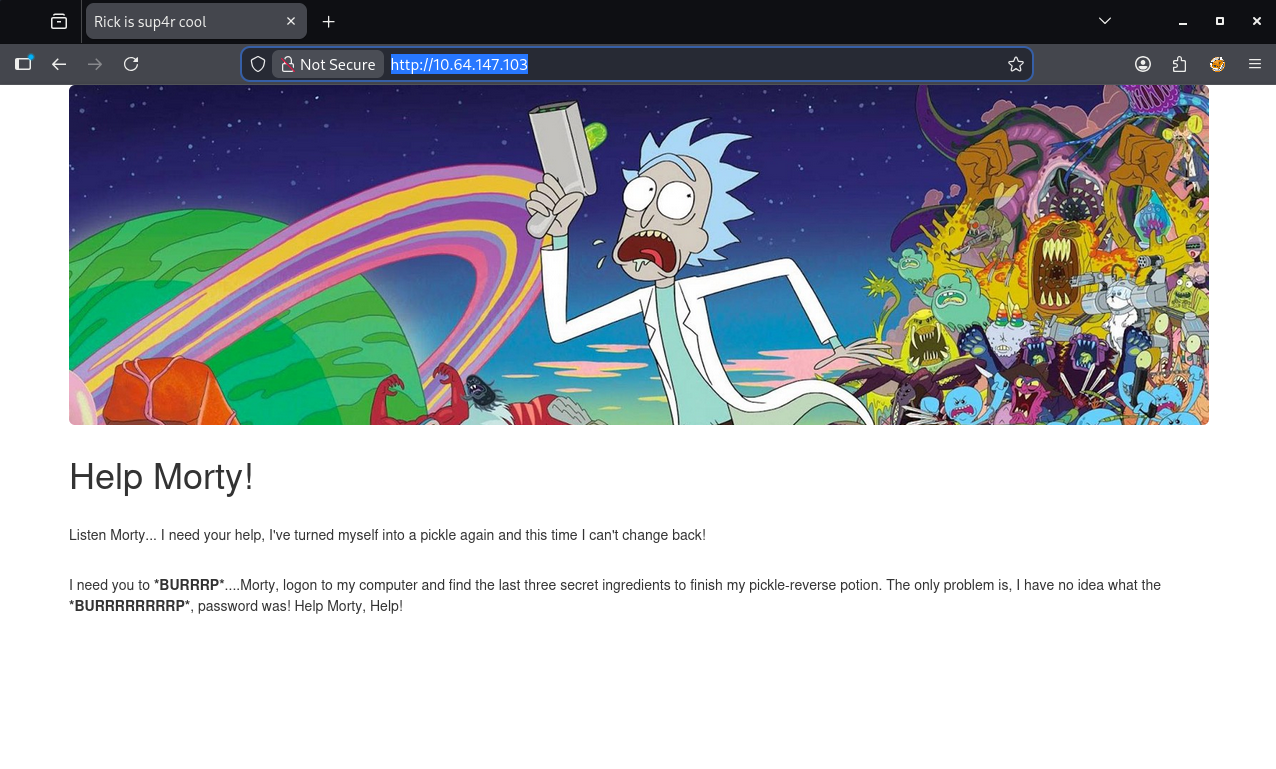The width and height of the screenshot is (1276, 769).
Task: Open Firefox View recent browsing icon
Action: [59, 21]
